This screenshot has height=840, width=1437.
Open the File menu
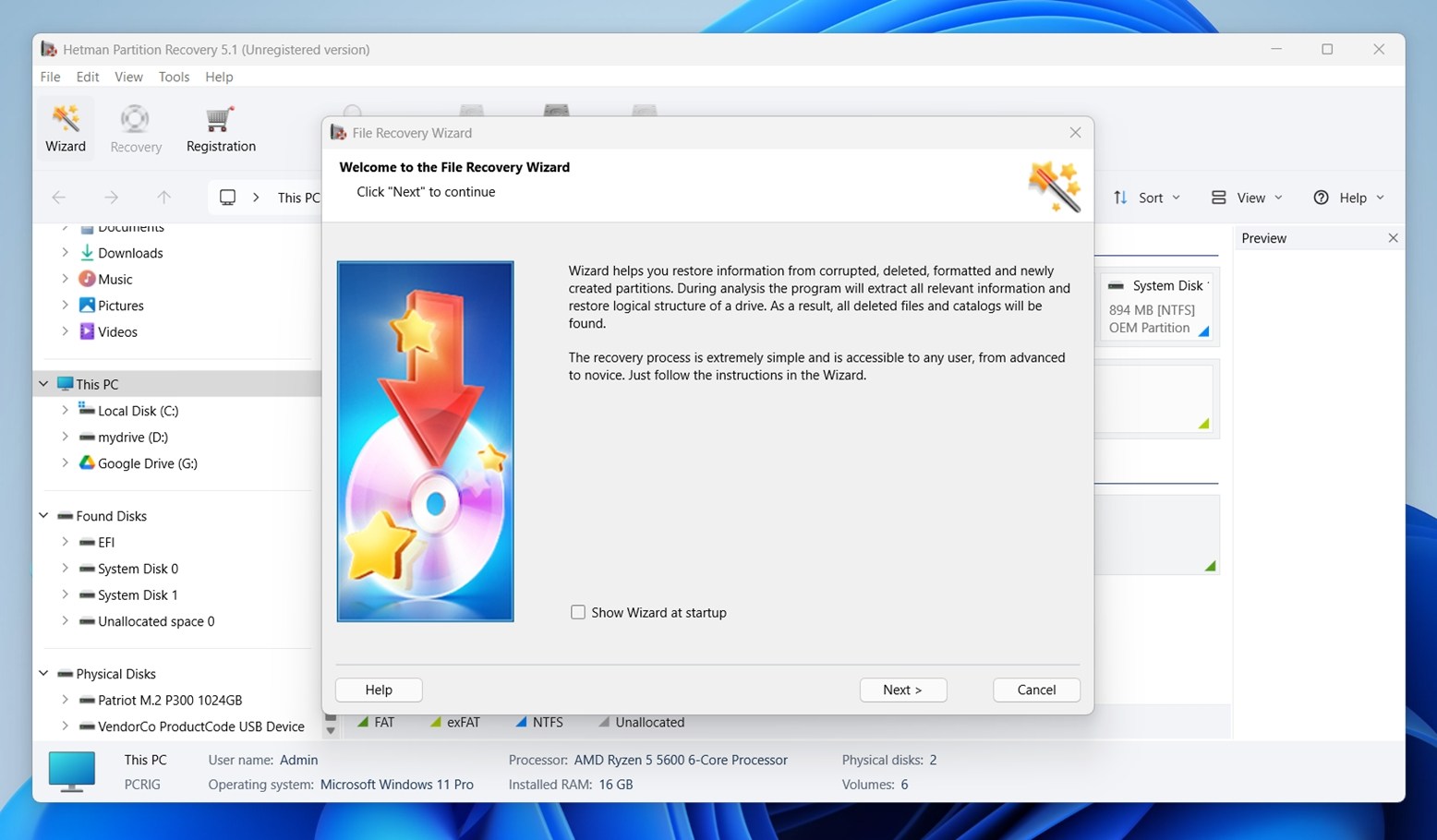pos(50,77)
